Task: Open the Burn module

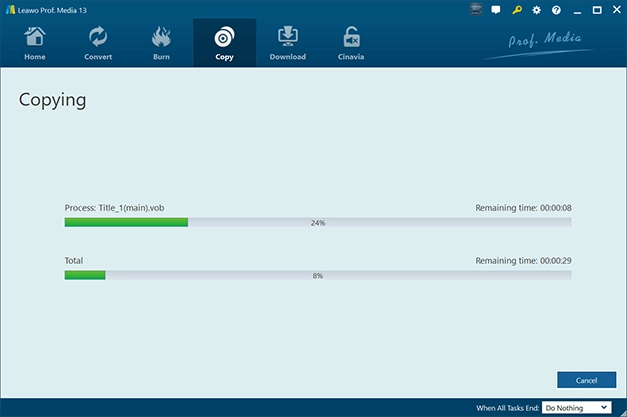Action: coord(161,43)
